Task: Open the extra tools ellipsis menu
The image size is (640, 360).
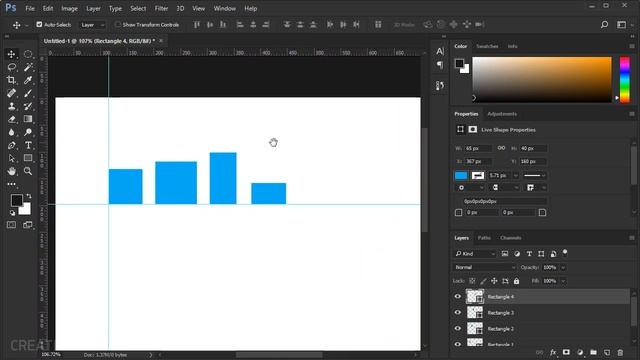Action: pos(11,184)
